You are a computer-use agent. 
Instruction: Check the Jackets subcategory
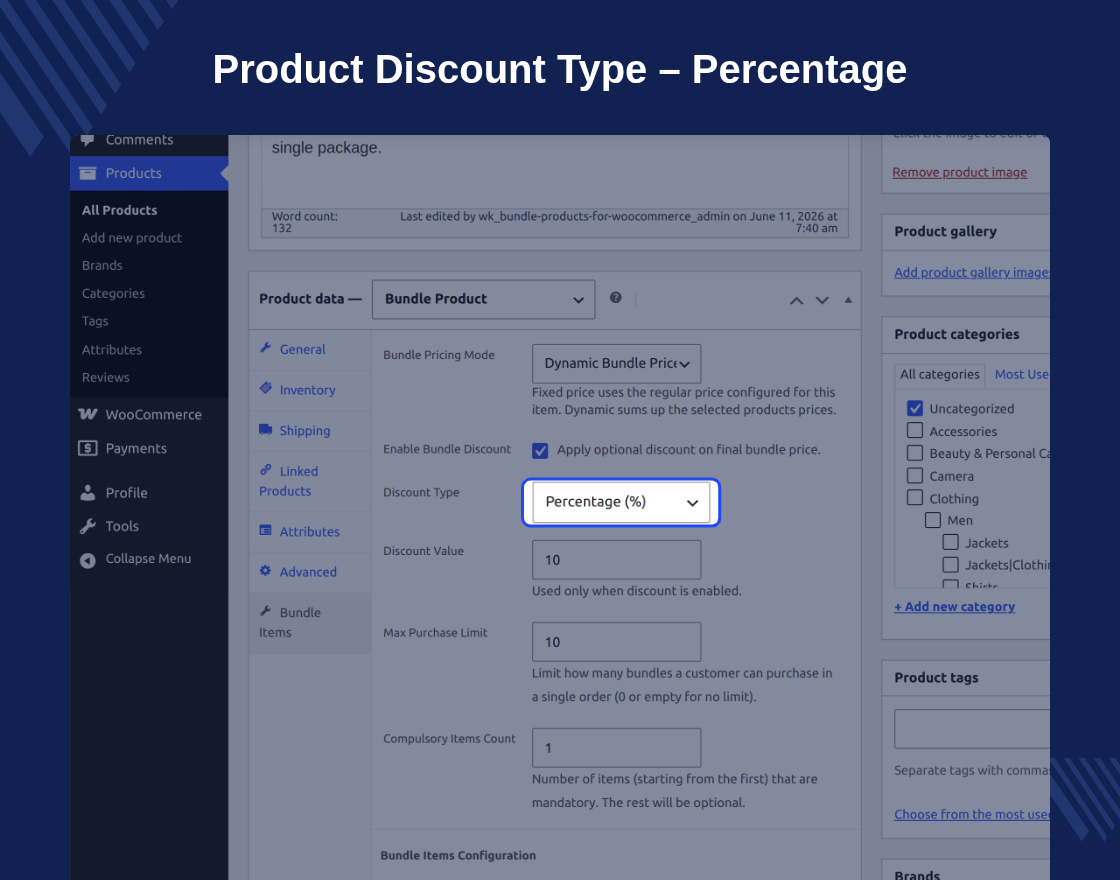pyautogui.click(x=951, y=542)
